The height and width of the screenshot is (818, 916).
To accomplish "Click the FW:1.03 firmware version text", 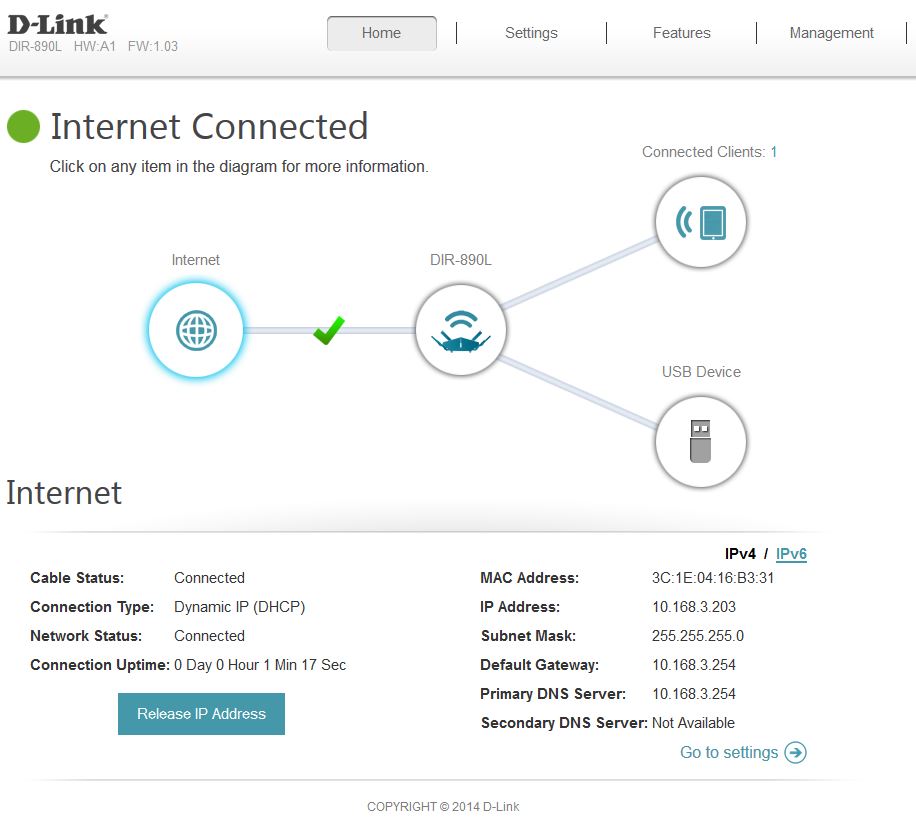I will point(152,46).
